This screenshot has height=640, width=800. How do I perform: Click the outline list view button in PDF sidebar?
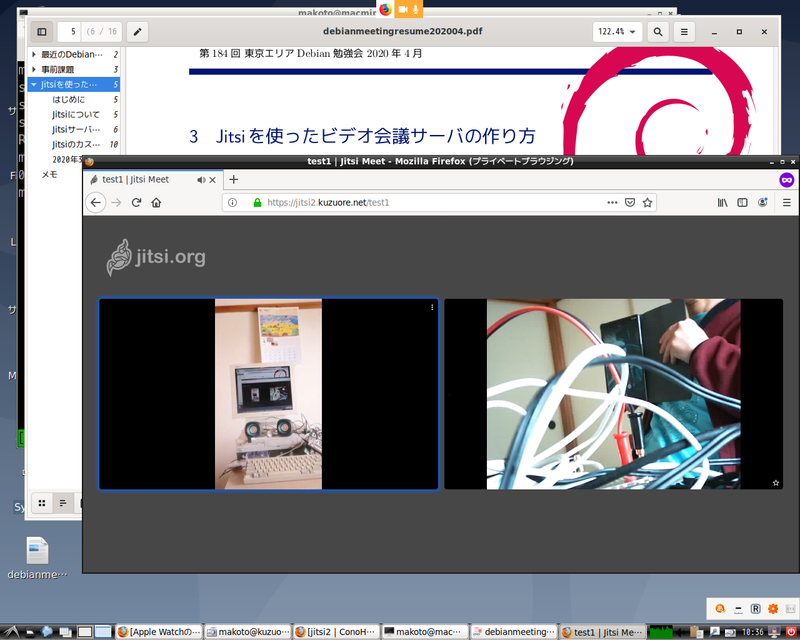(63, 503)
